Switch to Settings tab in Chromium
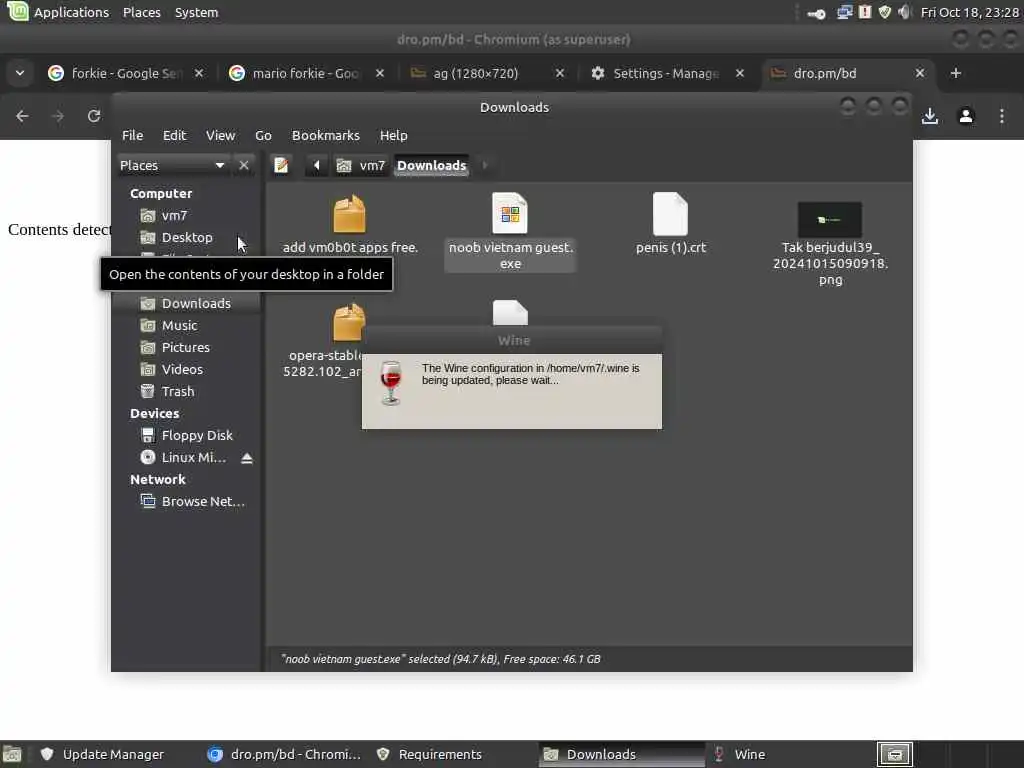The width and height of the screenshot is (1024, 768). pyautogui.click(x=666, y=73)
